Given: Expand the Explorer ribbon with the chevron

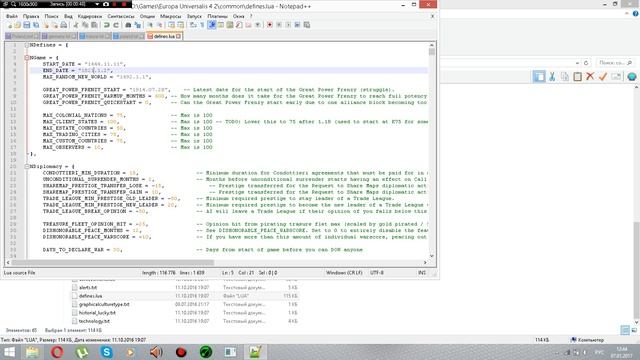Looking at the screenshot, I should click(627, 13).
